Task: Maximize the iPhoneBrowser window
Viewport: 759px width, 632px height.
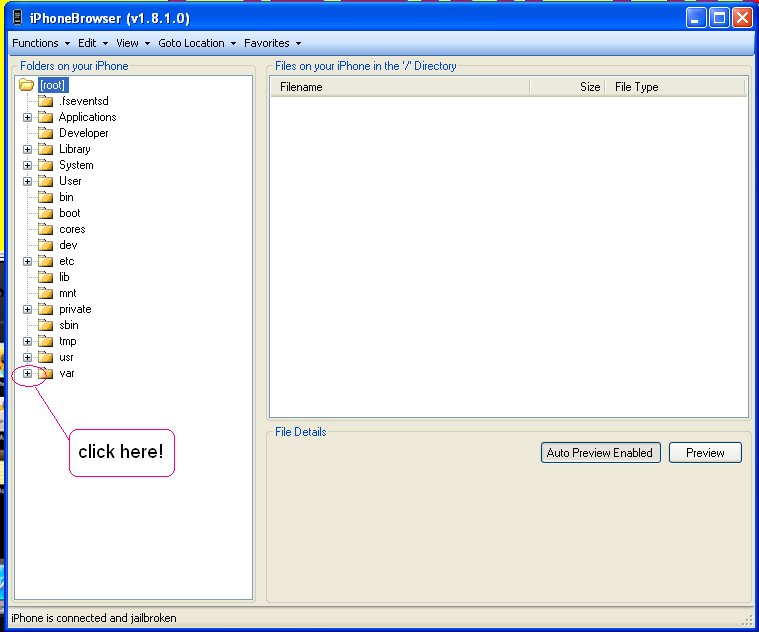Action: pos(719,18)
